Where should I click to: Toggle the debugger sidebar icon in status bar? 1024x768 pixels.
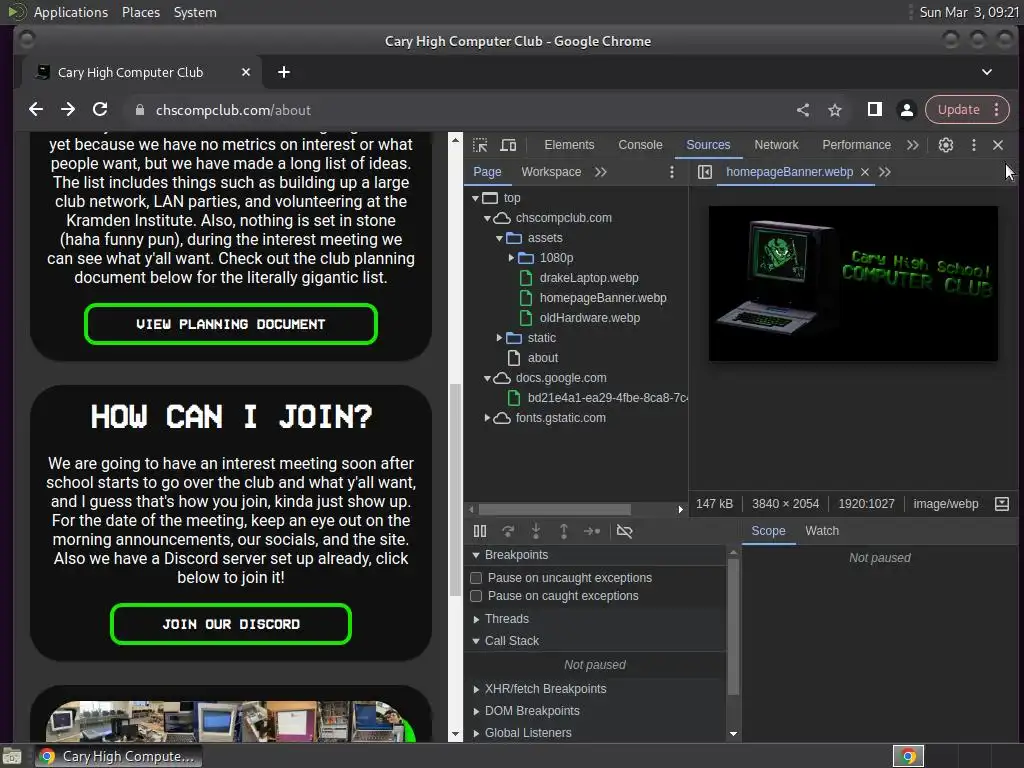pyautogui.click(x=1002, y=504)
